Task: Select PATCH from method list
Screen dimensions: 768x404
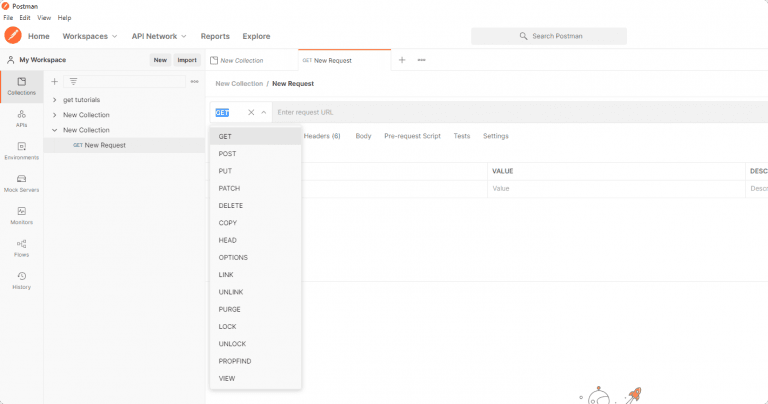Action: click(255, 188)
